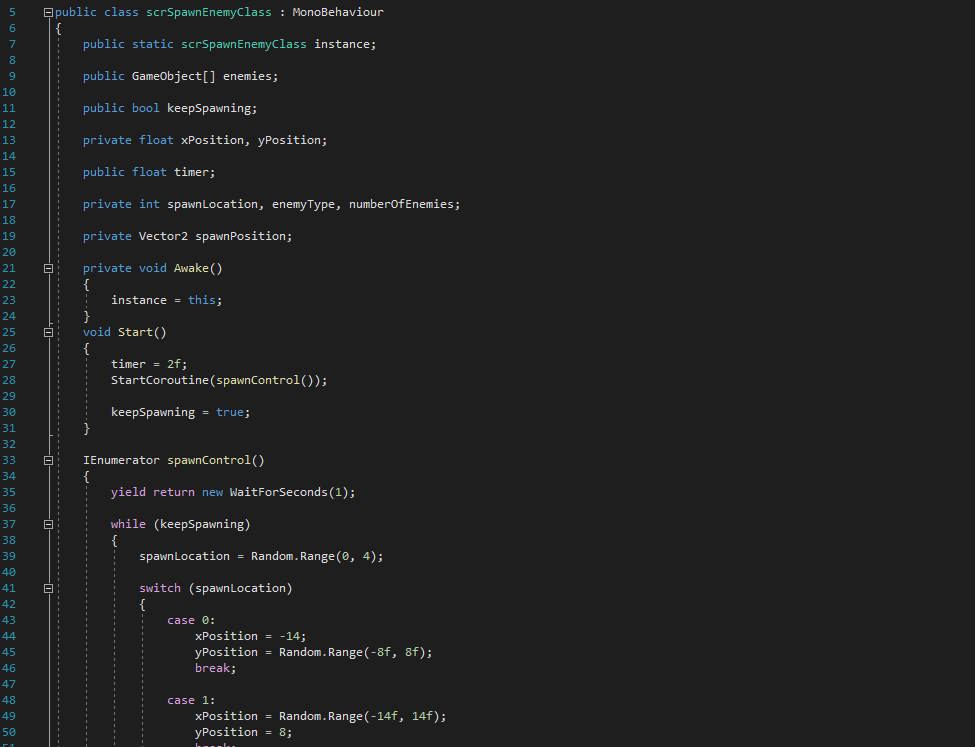Click line number 19 in the gutter
Viewport: 975px width, 747px height.
click(x=10, y=236)
